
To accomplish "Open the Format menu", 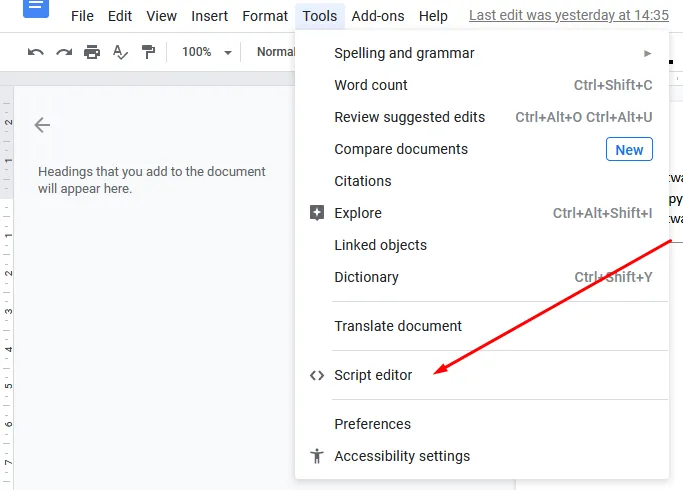I will [265, 16].
